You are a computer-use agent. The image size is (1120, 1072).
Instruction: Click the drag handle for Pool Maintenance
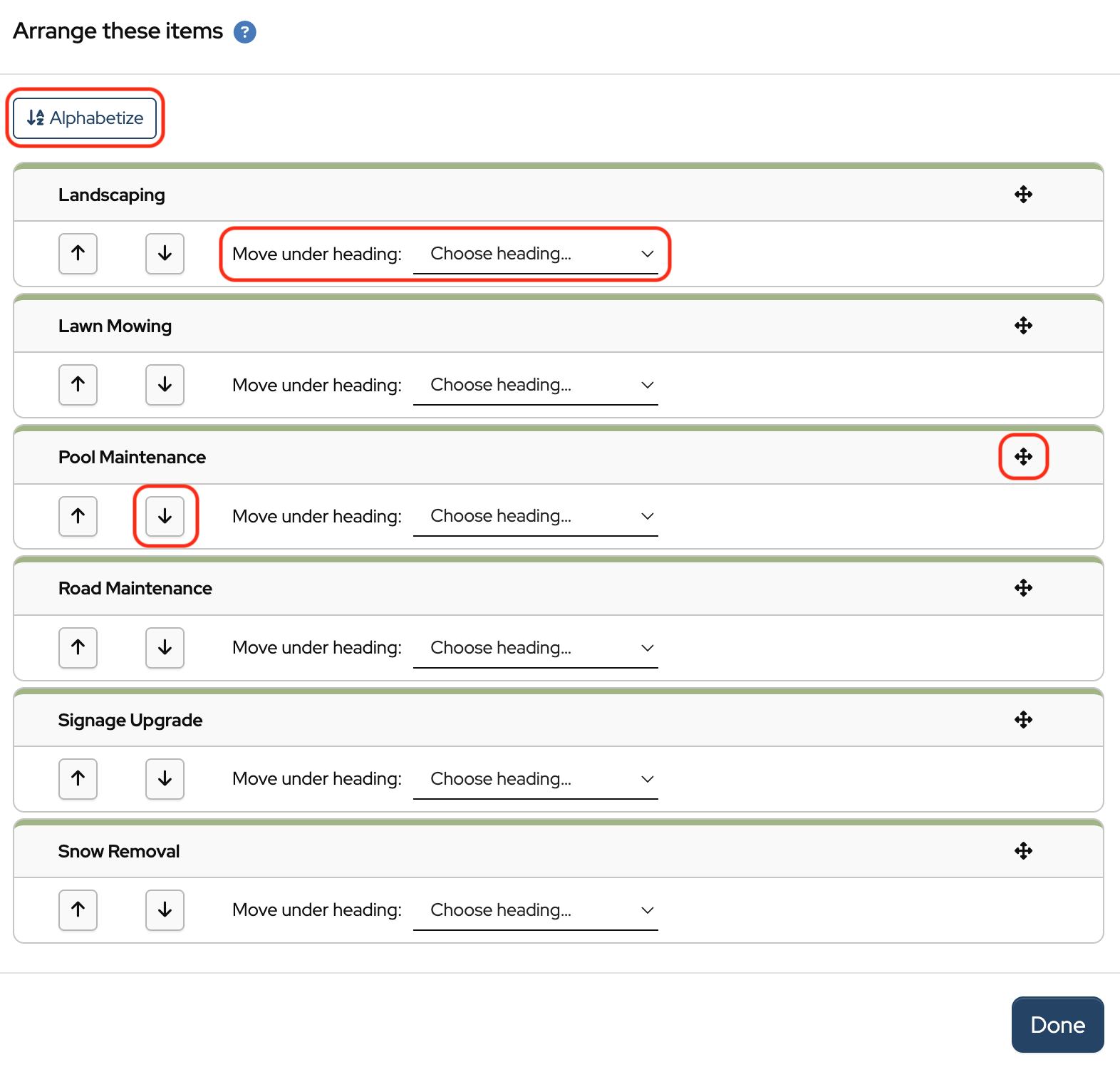[x=1023, y=457]
